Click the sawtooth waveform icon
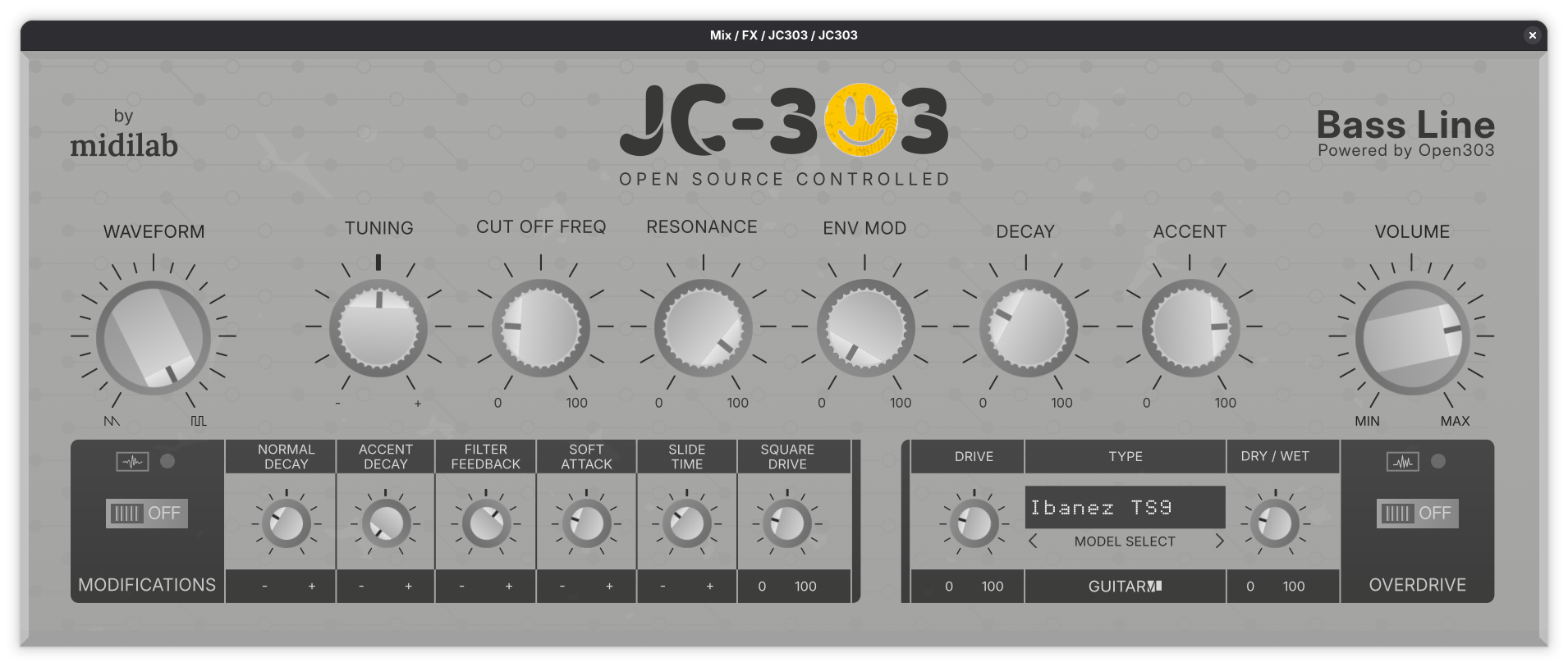This screenshot has height=667, width=1568. pyautogui.click(x=112, y=421)
